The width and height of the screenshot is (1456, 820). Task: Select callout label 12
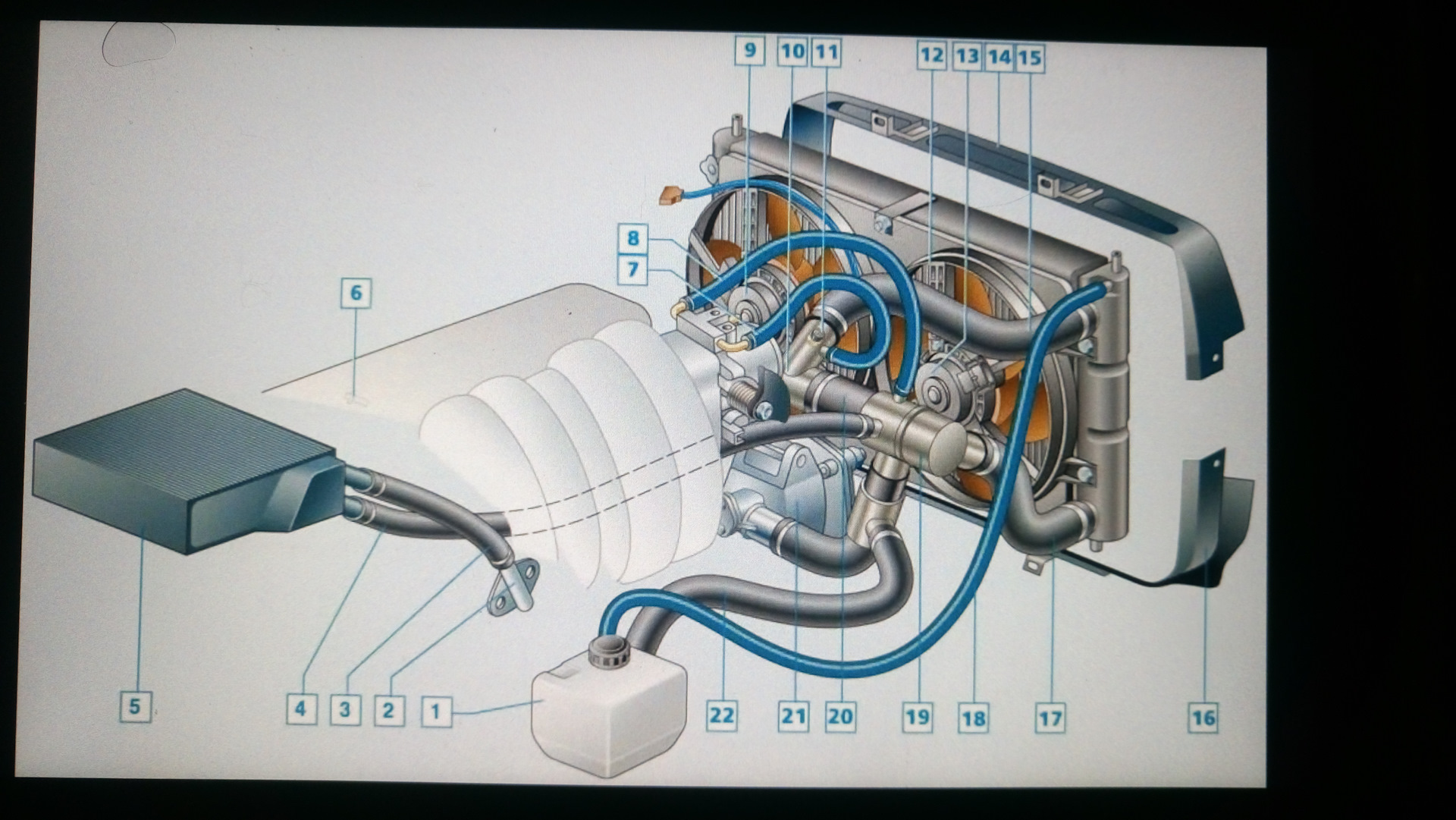pyautogui.click(x=931, y=55)
